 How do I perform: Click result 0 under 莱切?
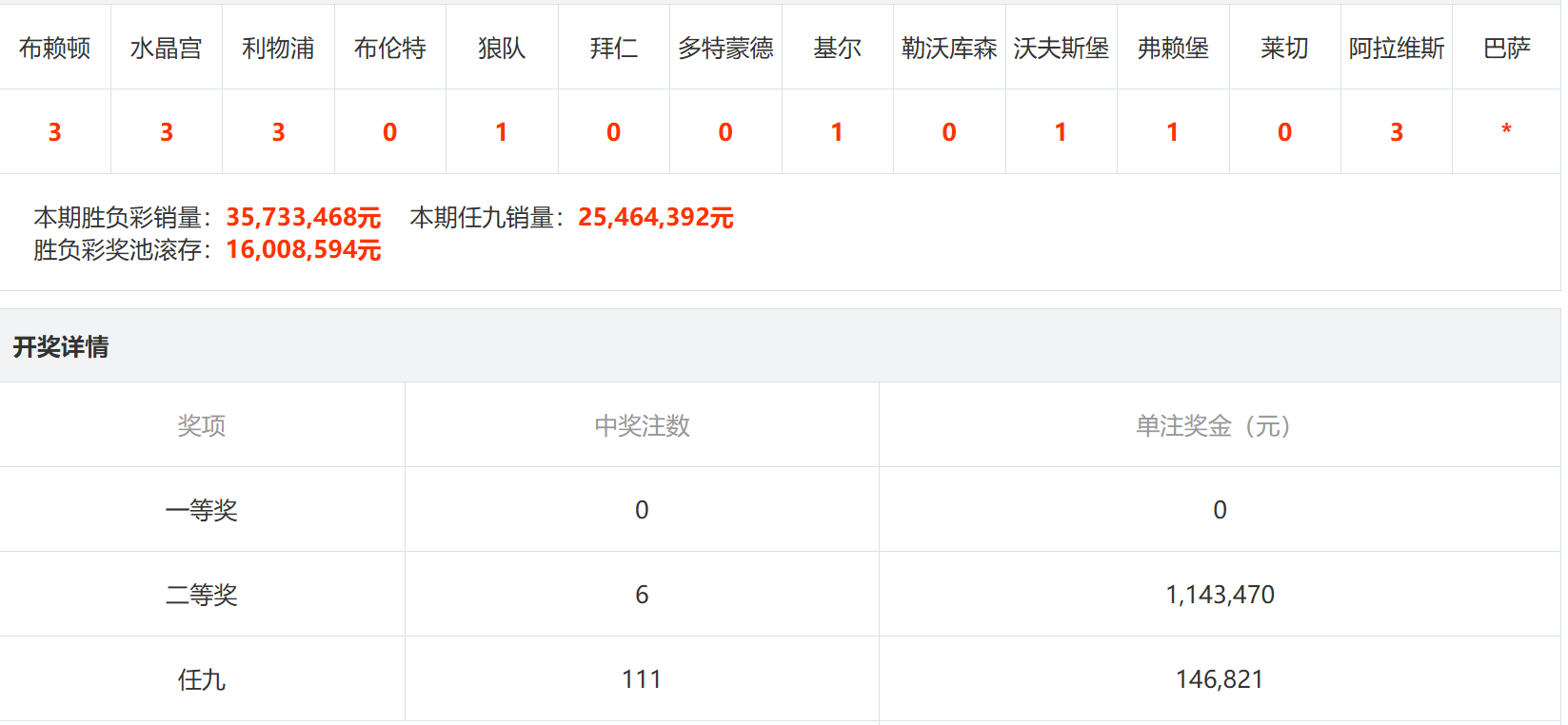1285,132
